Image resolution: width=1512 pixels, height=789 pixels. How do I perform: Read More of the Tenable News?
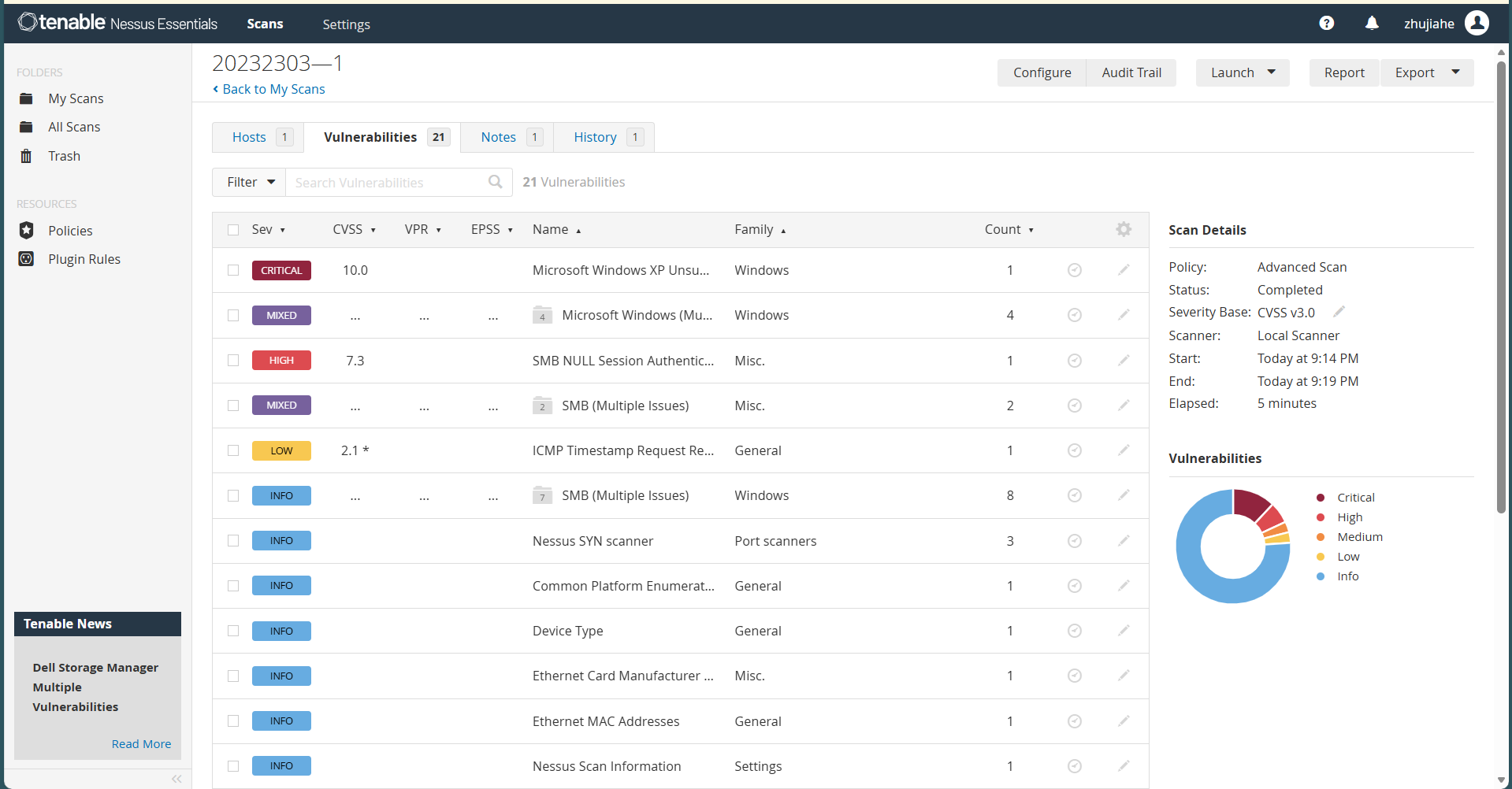141,744
